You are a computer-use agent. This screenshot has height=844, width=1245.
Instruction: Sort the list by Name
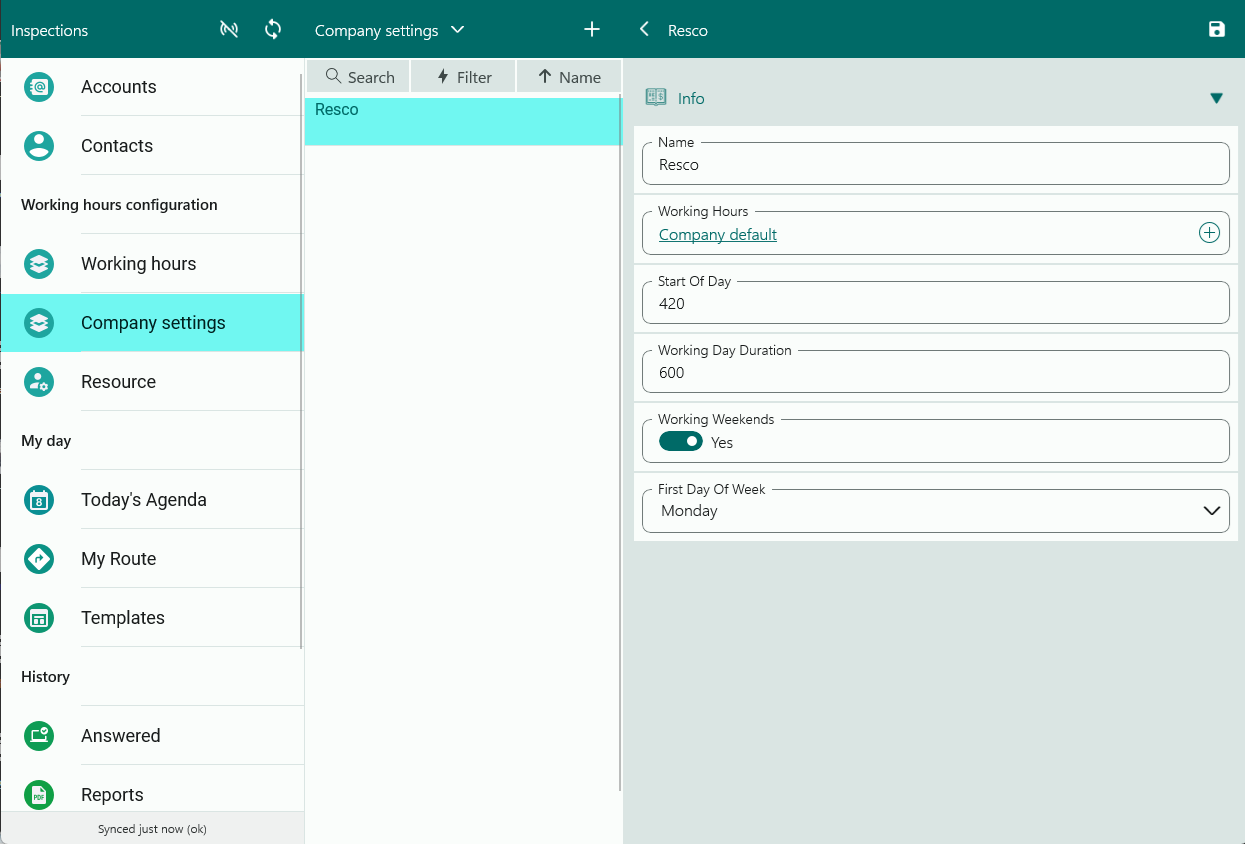[569, 77]
